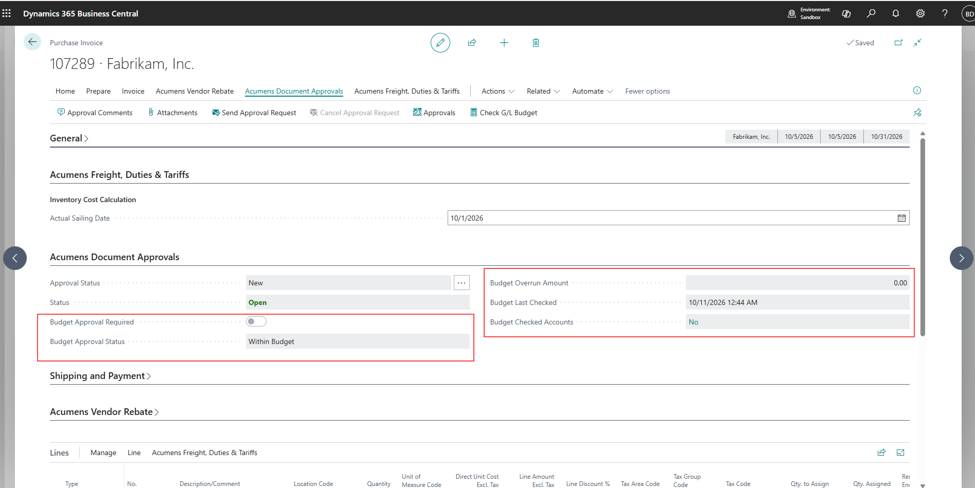Click the 10/31/2026 summary date
The image size is (975, 488).
(x=887, y=137)
